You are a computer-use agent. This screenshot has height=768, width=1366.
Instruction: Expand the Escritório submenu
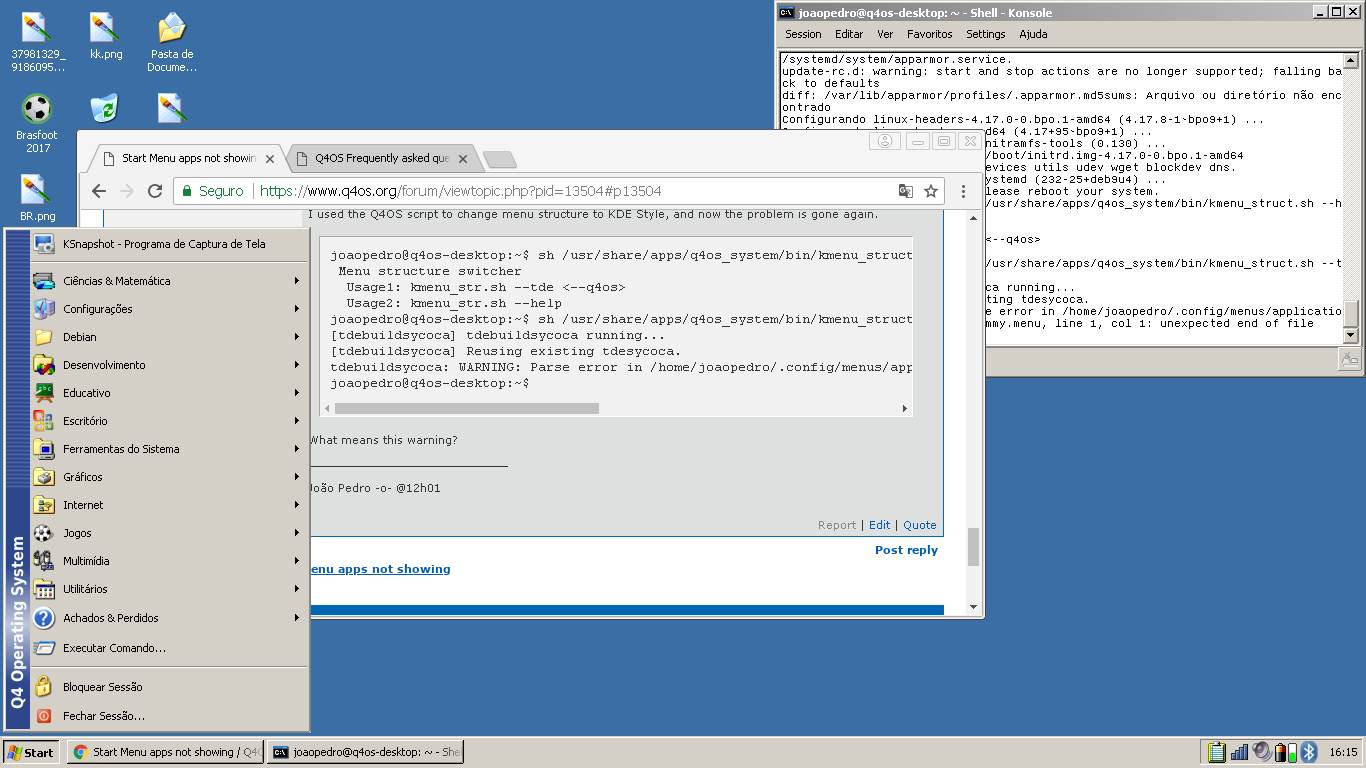click(168, 421)
